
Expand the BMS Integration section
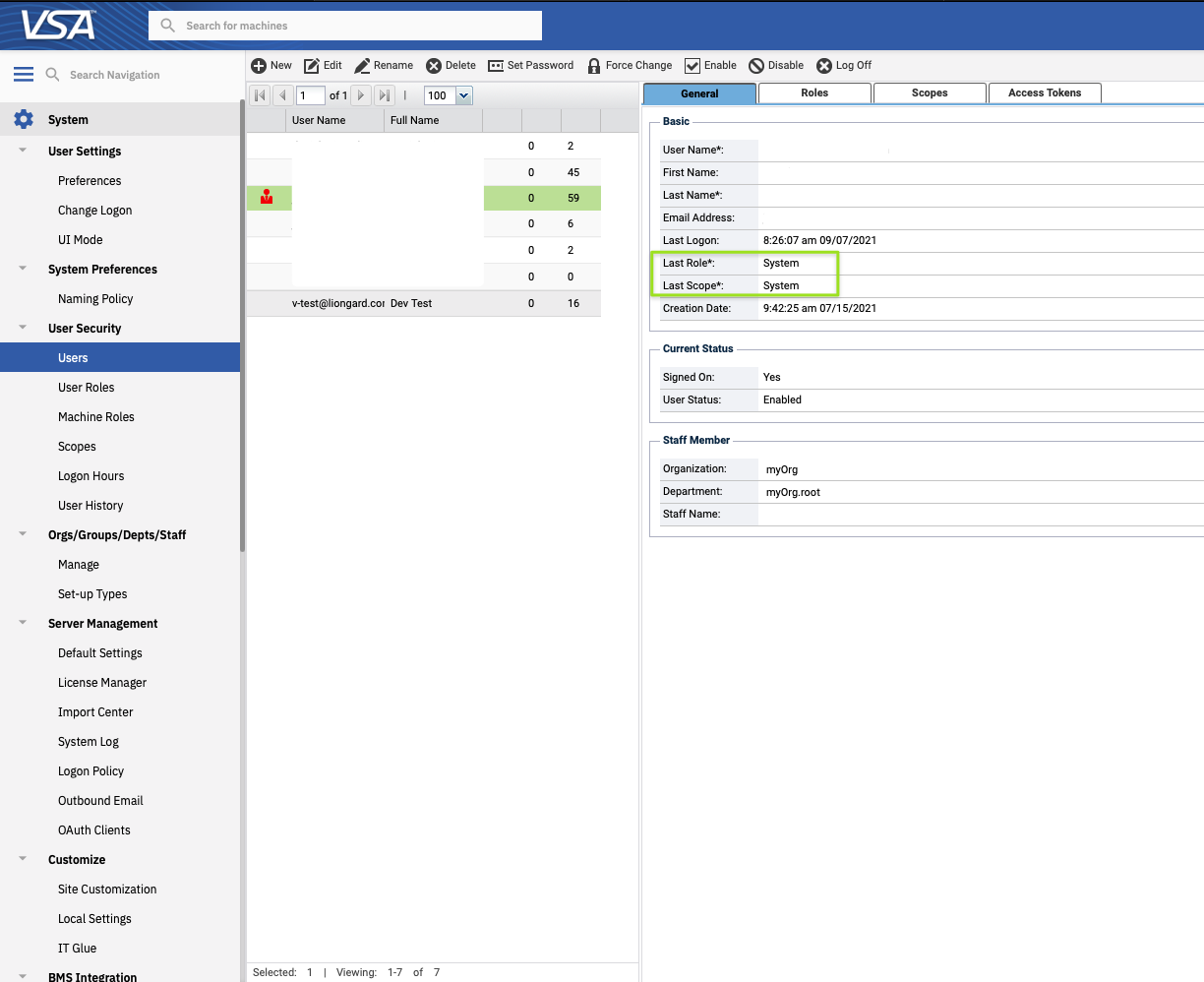(x=23, y=976)
